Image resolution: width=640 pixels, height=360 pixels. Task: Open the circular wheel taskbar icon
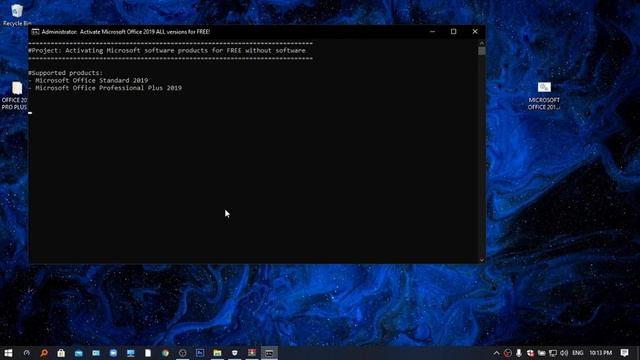pos(182,353)
